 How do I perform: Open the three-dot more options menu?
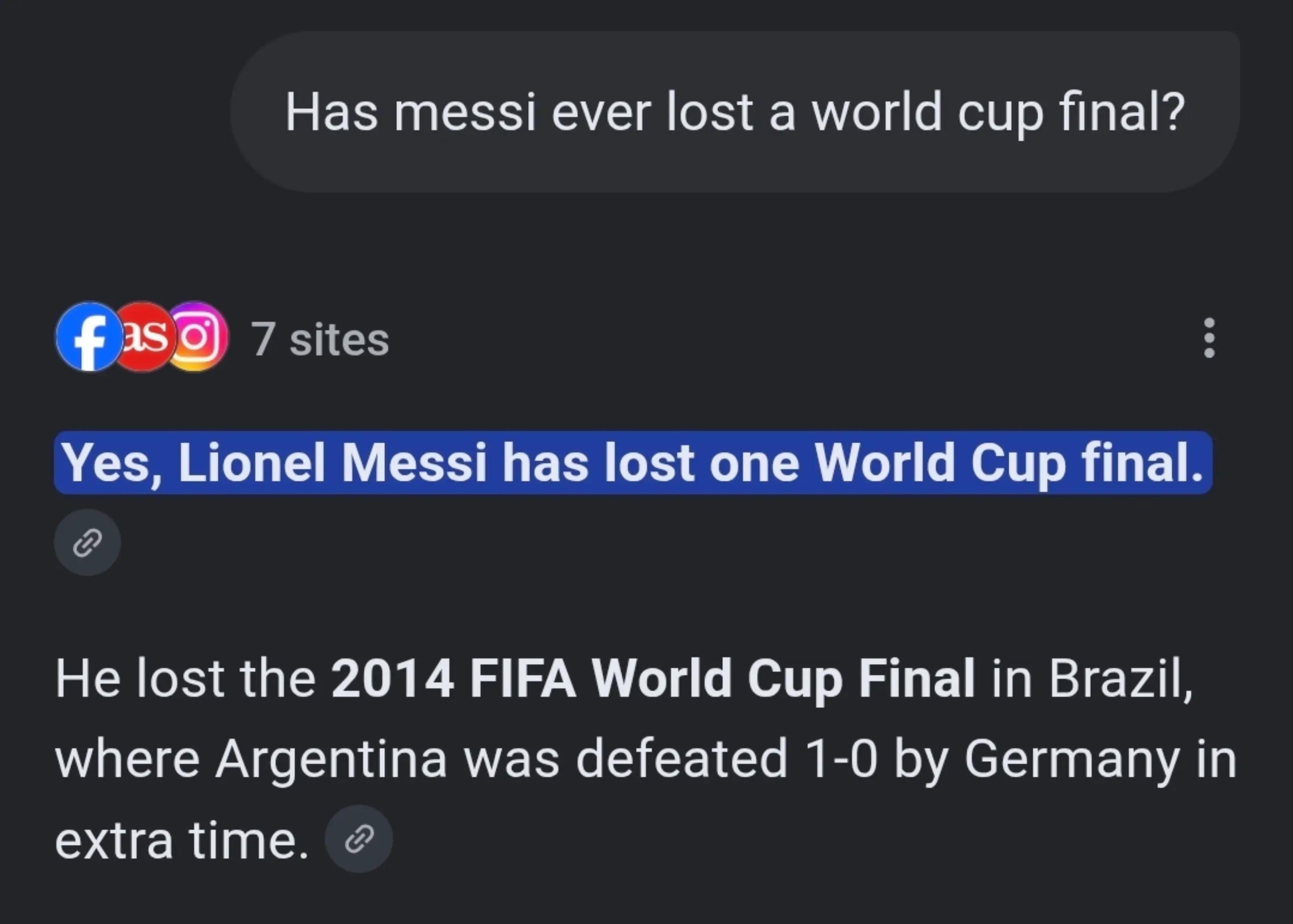(x=1209, y=338)
